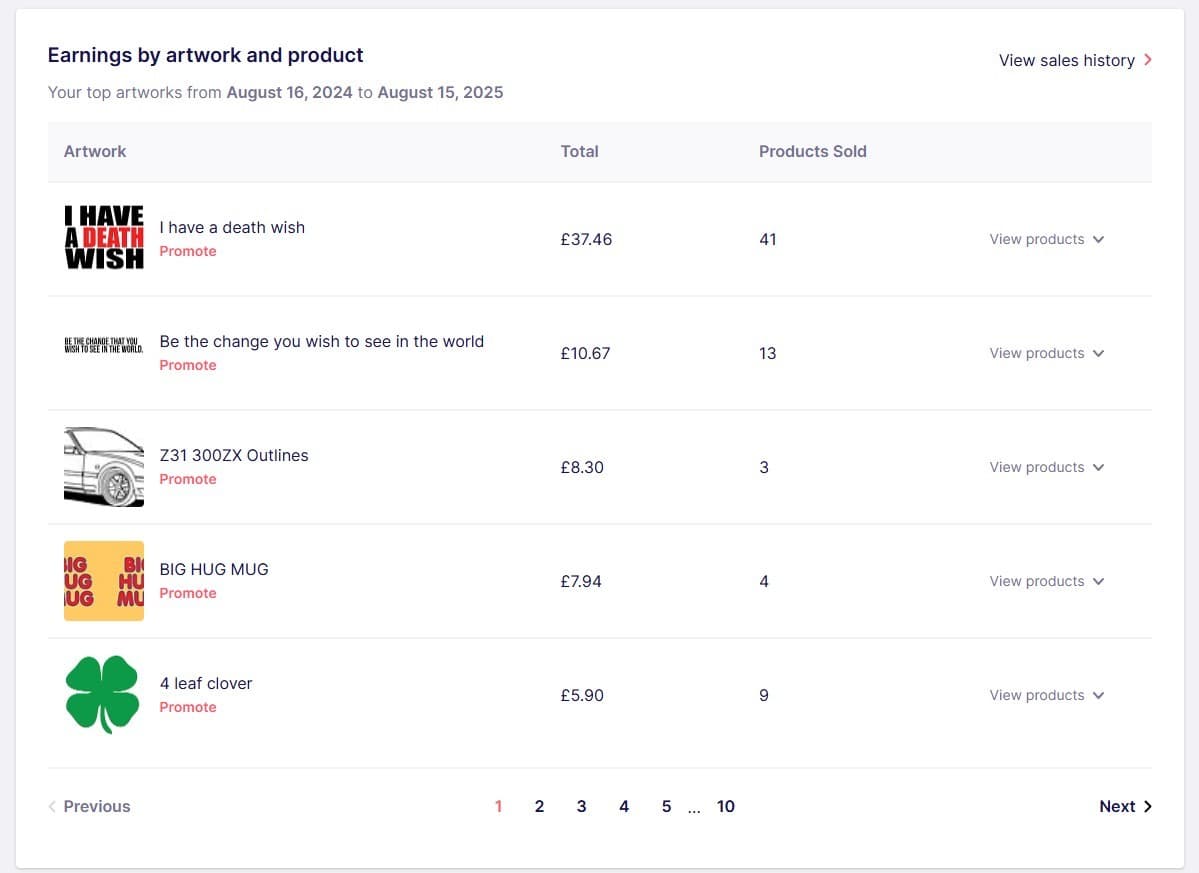Click the Earnings by artwork and product heading

coord(206,55)
